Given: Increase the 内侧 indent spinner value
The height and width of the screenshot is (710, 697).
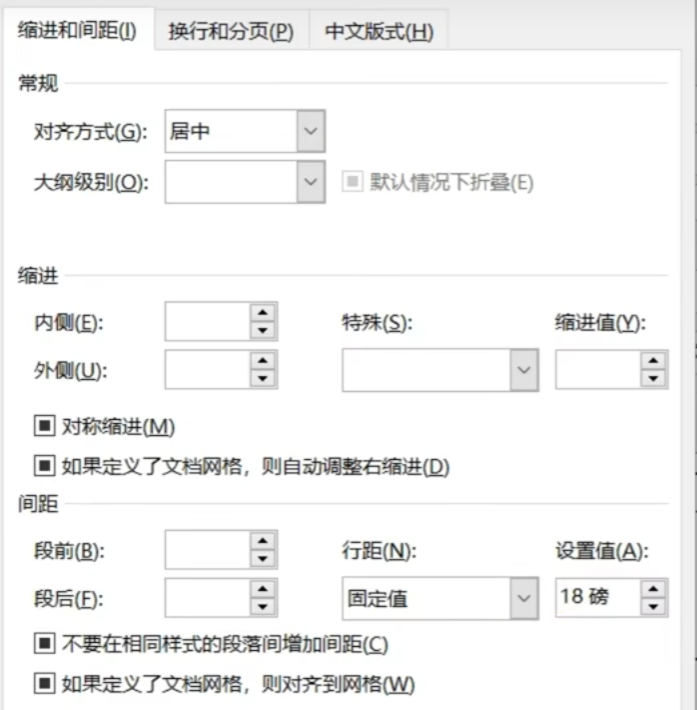Looking at the screenshot, I should click(x=262, y=312).
